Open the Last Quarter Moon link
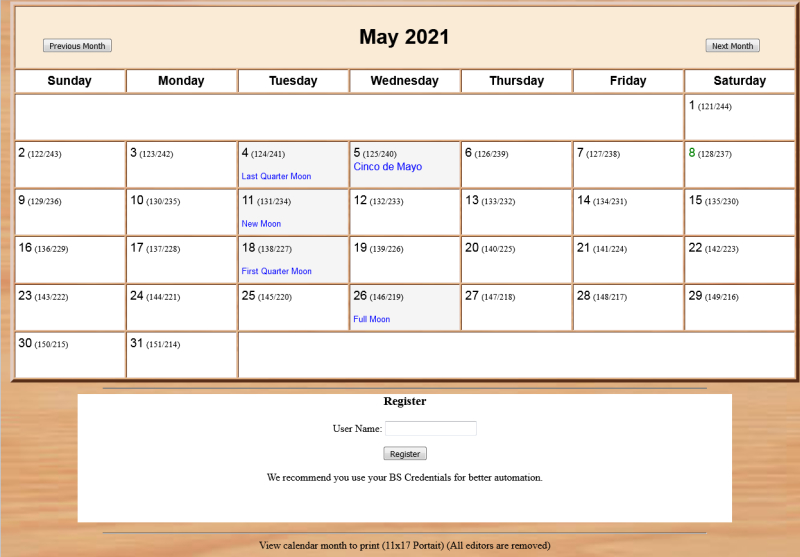This screenshot has width=800, height=557. (276, 176)
